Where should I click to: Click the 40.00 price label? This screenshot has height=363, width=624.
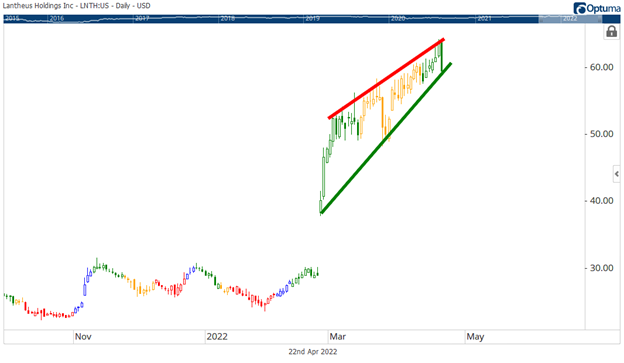click(x=601, y=201)
